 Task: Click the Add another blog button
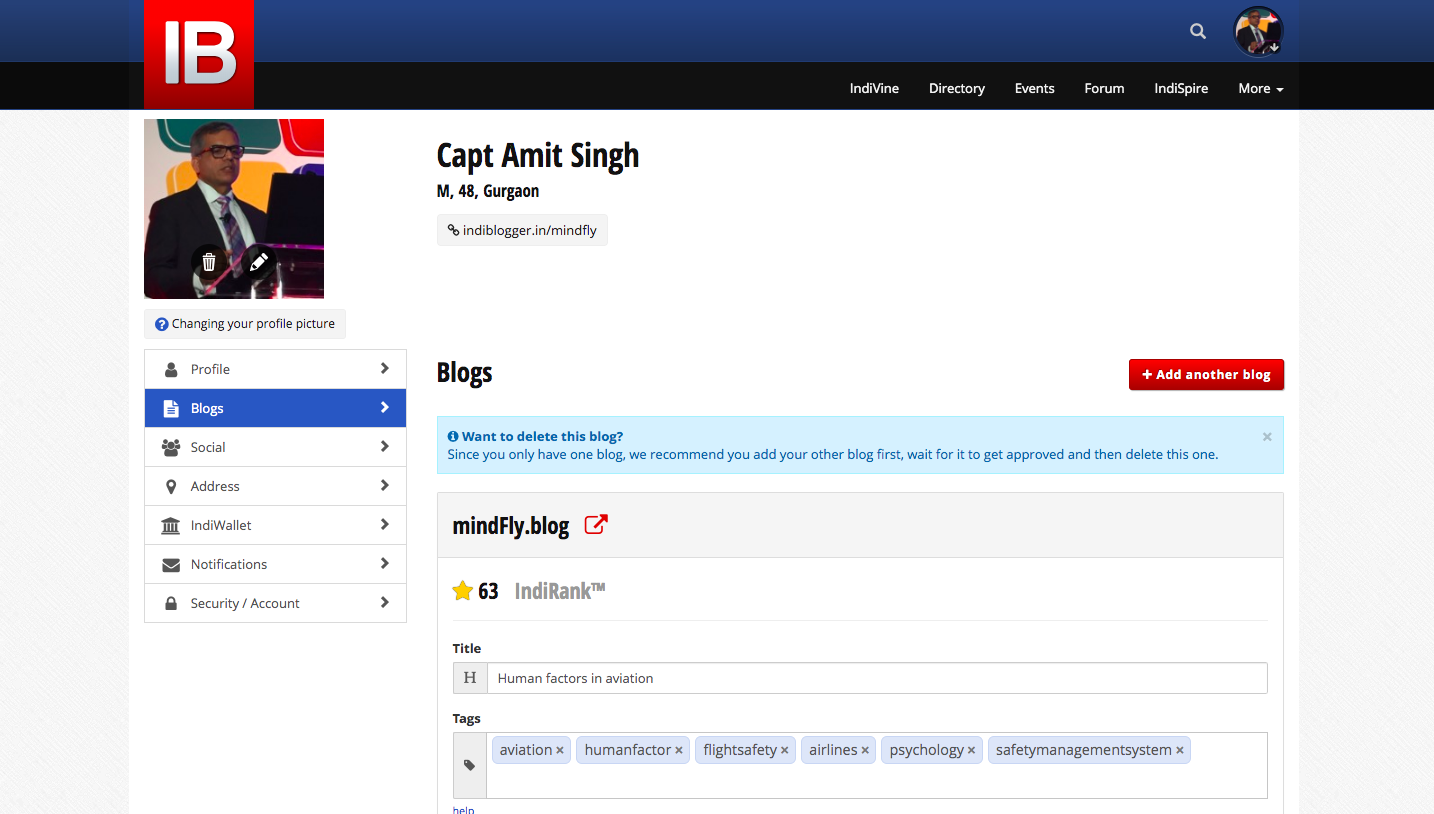[1206, 374]
